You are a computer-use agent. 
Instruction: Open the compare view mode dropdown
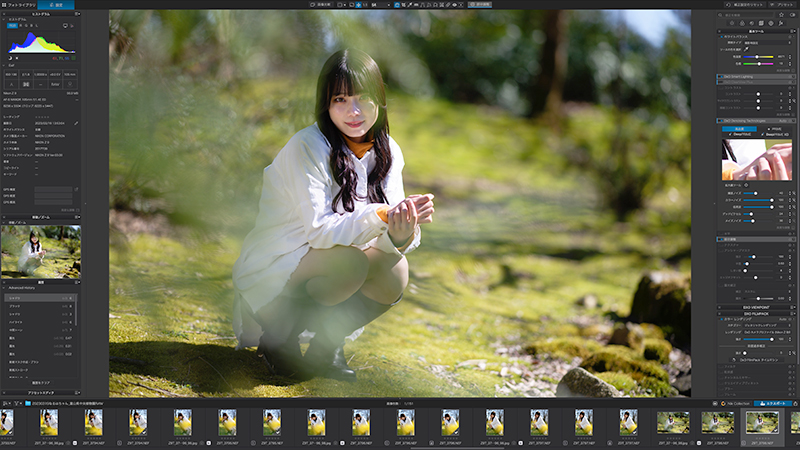tap(344, 5)
